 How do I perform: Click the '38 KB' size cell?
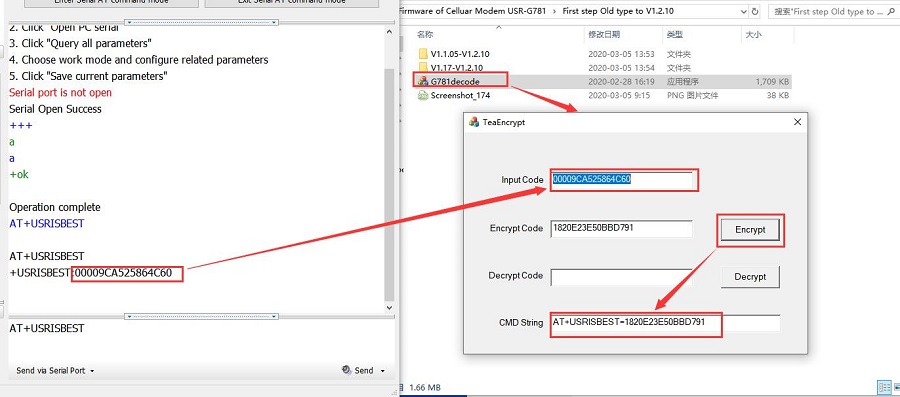[x=778, y=95]
